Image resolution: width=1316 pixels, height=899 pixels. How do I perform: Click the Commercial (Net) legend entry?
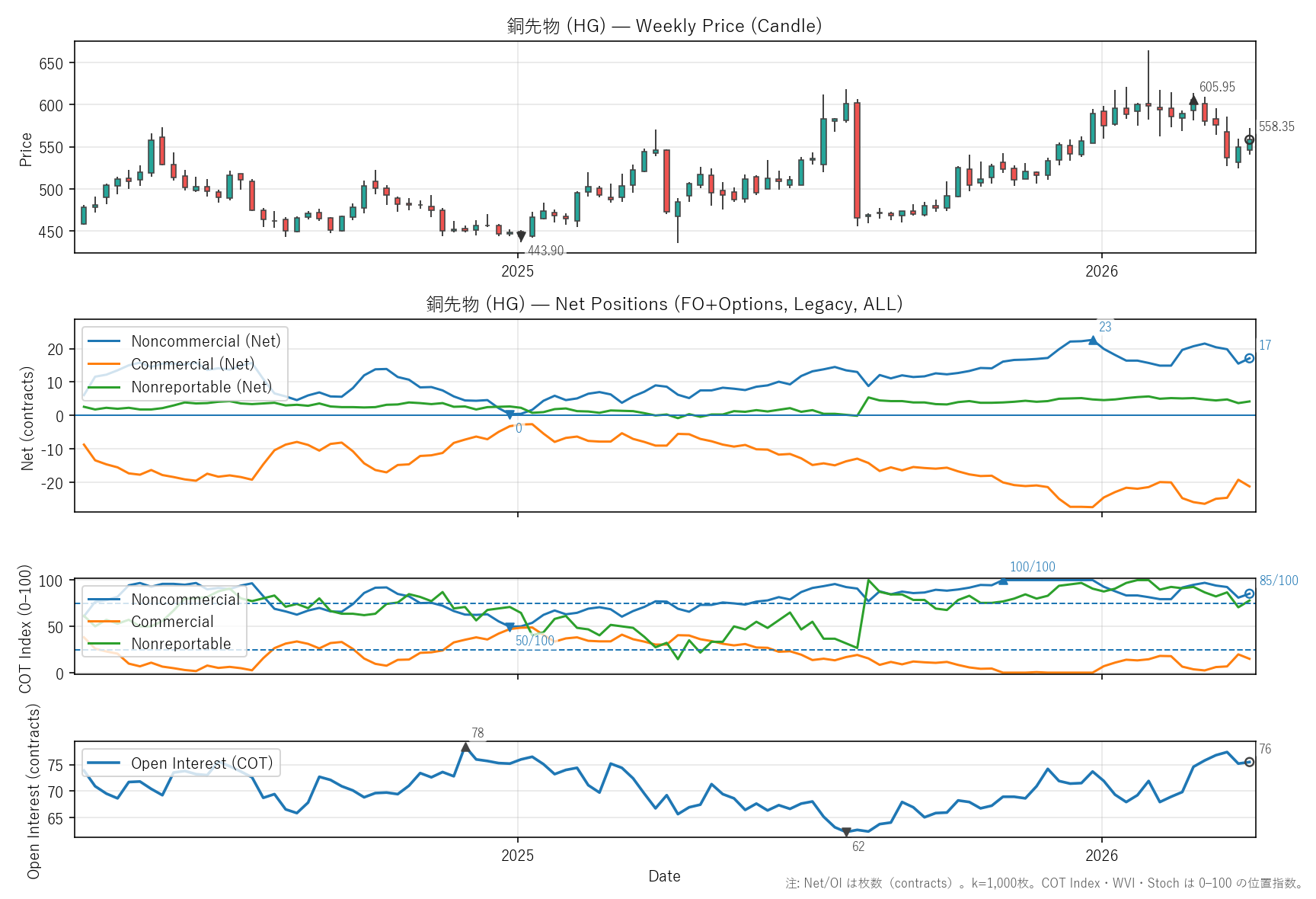tap(193, 364)
